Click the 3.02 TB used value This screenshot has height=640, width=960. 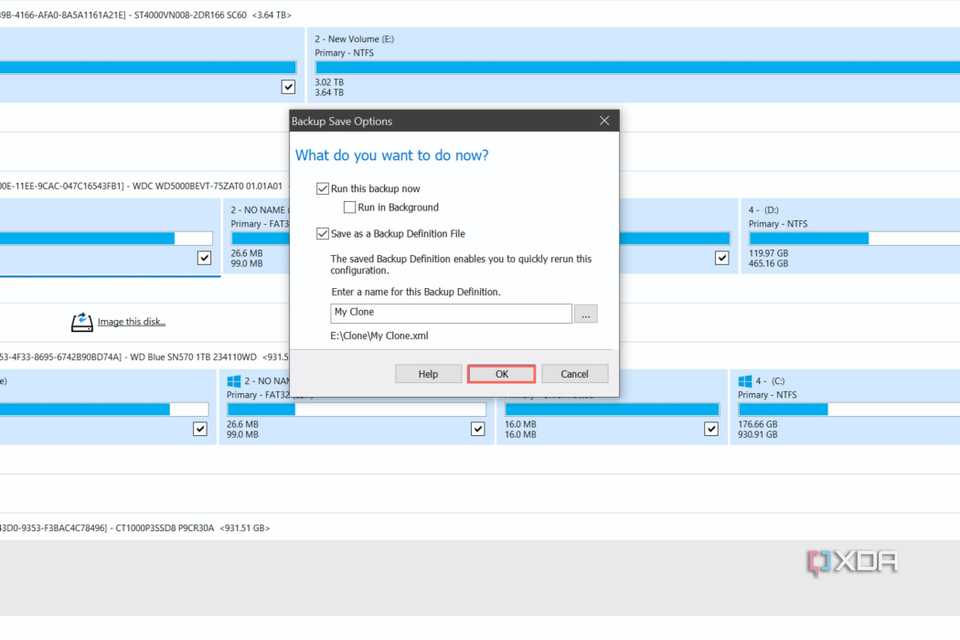[x=329, y=82]
